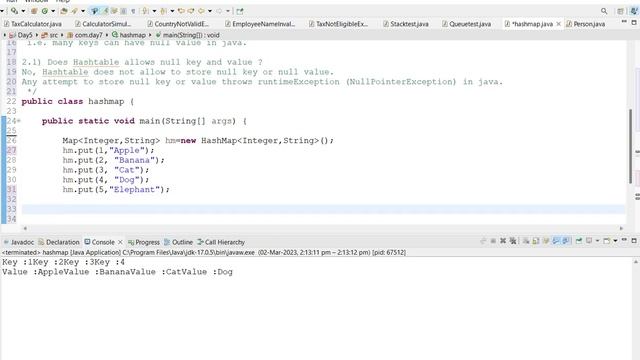Click com.day7 package in breadcrumb
This screenshot has width=640, height=360.
85,35
